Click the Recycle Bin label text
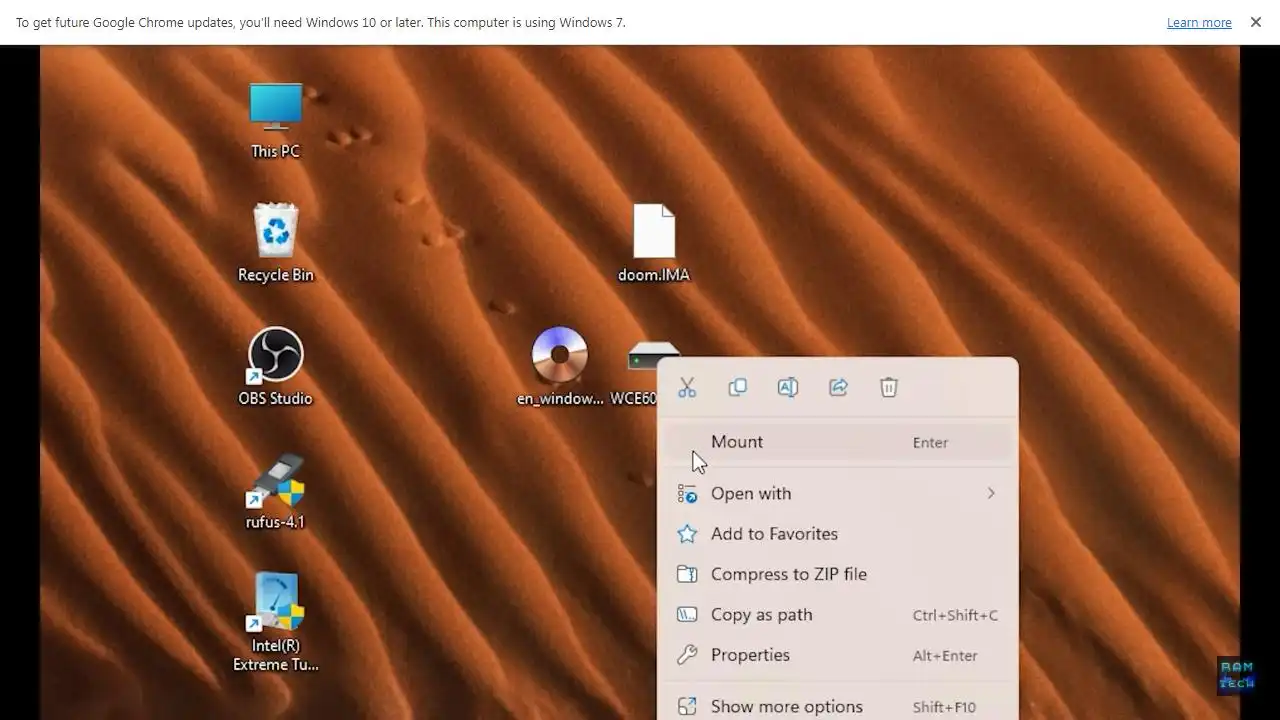The width and height of the screenshot is (1280, 720). tap(276, 275)
